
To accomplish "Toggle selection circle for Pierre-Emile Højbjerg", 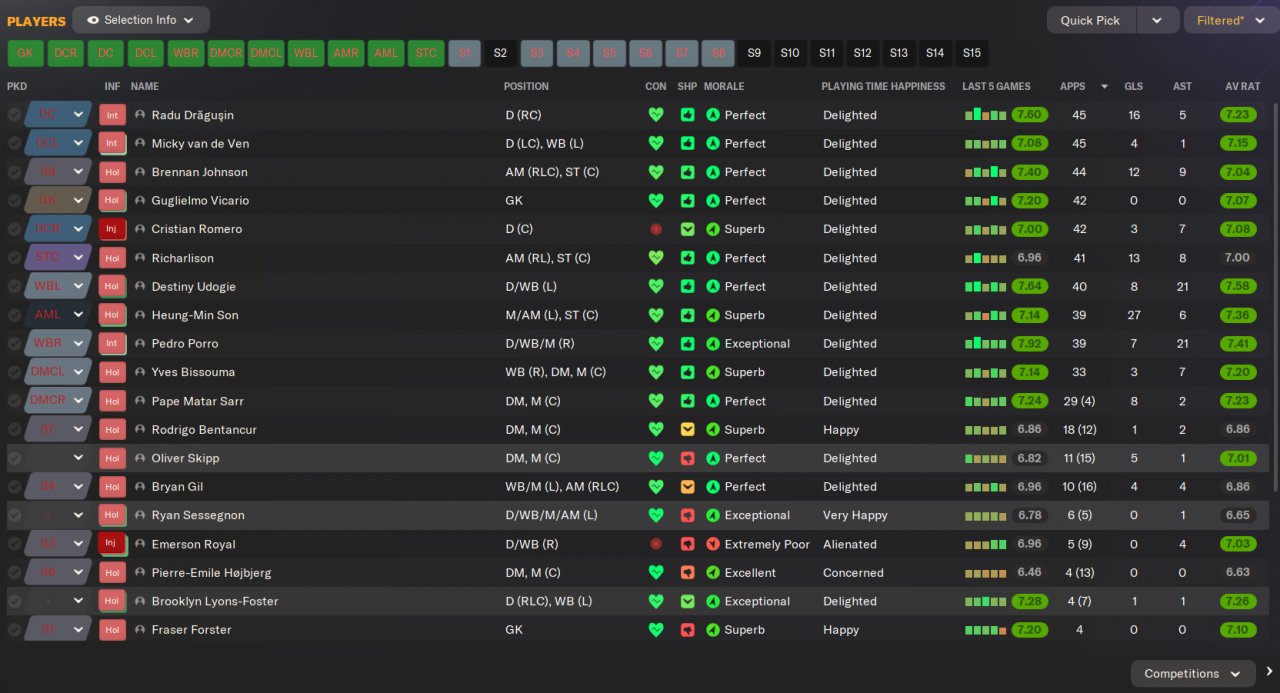I will point(14,573).
